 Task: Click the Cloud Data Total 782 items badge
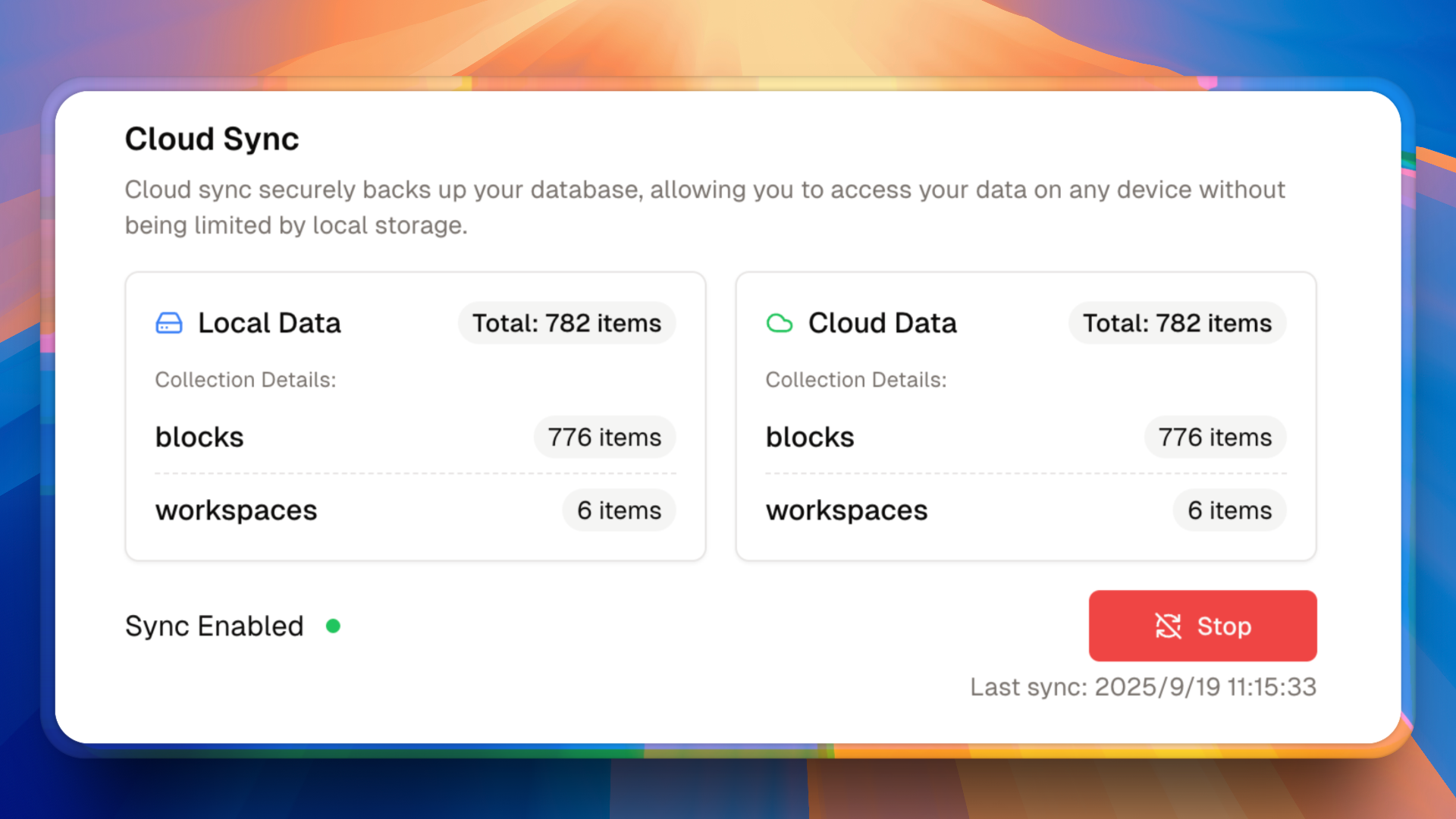(1177, 323)
